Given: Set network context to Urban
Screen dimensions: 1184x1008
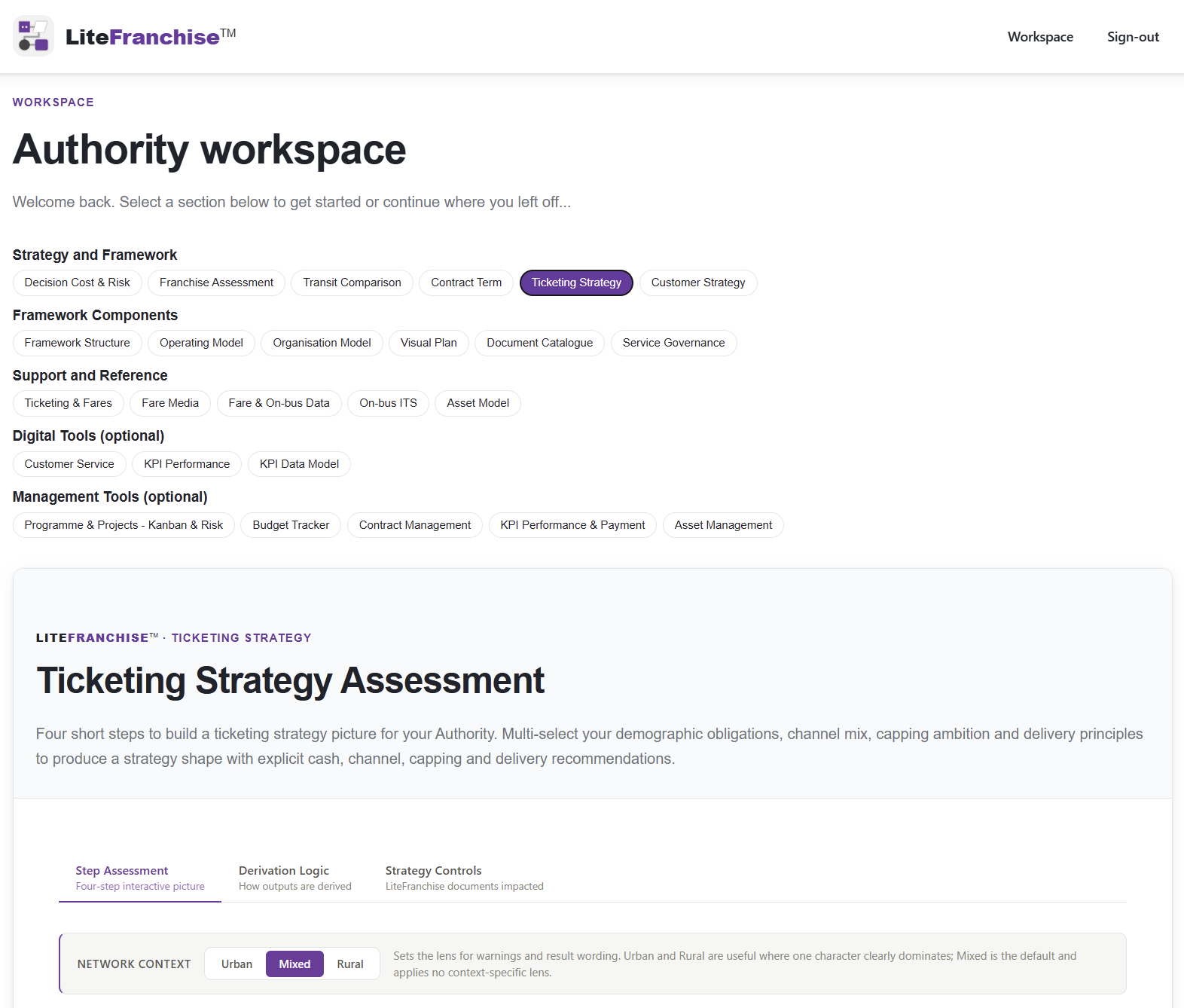Looking at the screenshot, I should 236,964.
